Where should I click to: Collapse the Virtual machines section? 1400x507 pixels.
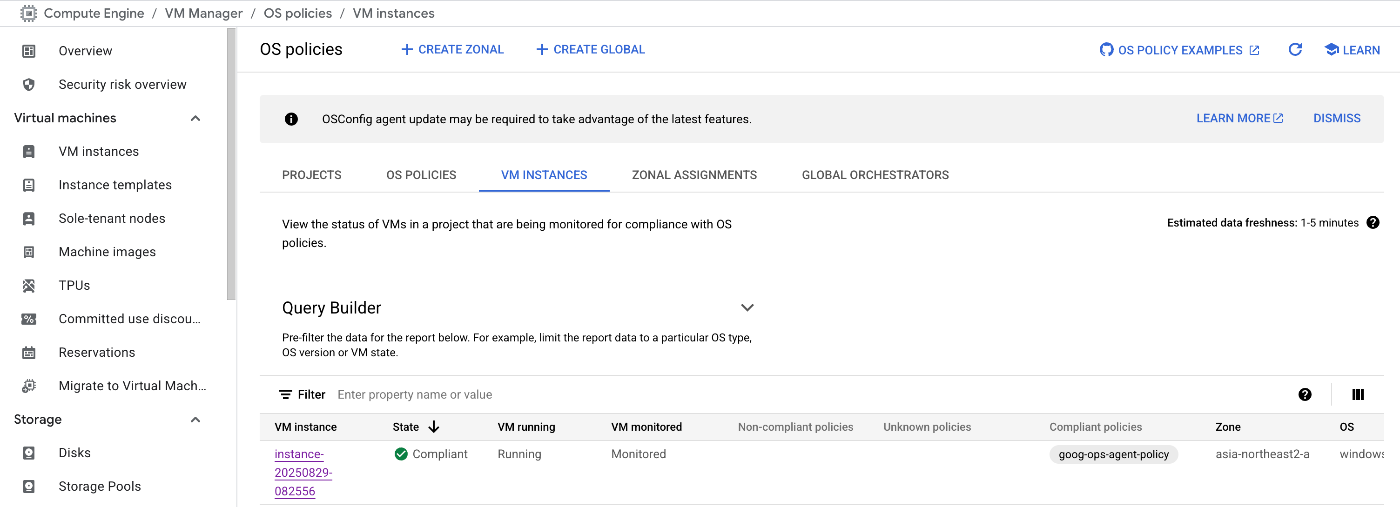[195, 118]
